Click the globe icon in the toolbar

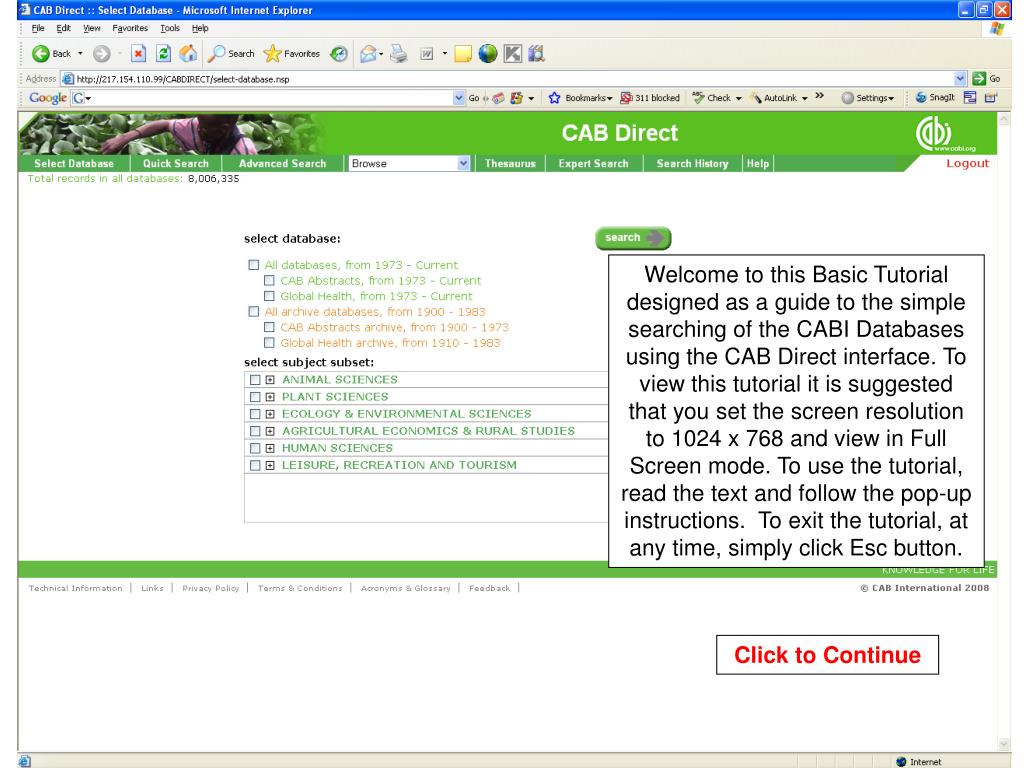[488, 54]
